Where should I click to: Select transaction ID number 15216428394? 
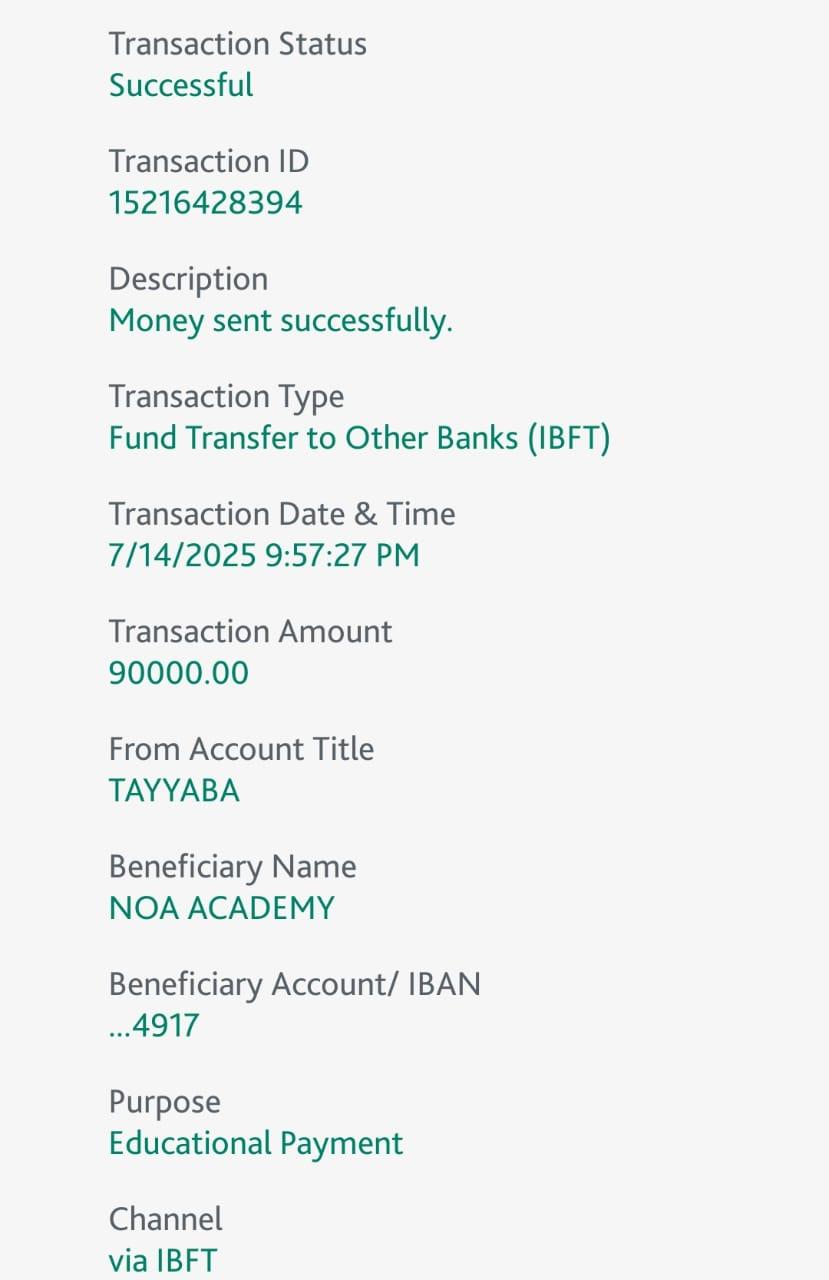tap(205, 203)
